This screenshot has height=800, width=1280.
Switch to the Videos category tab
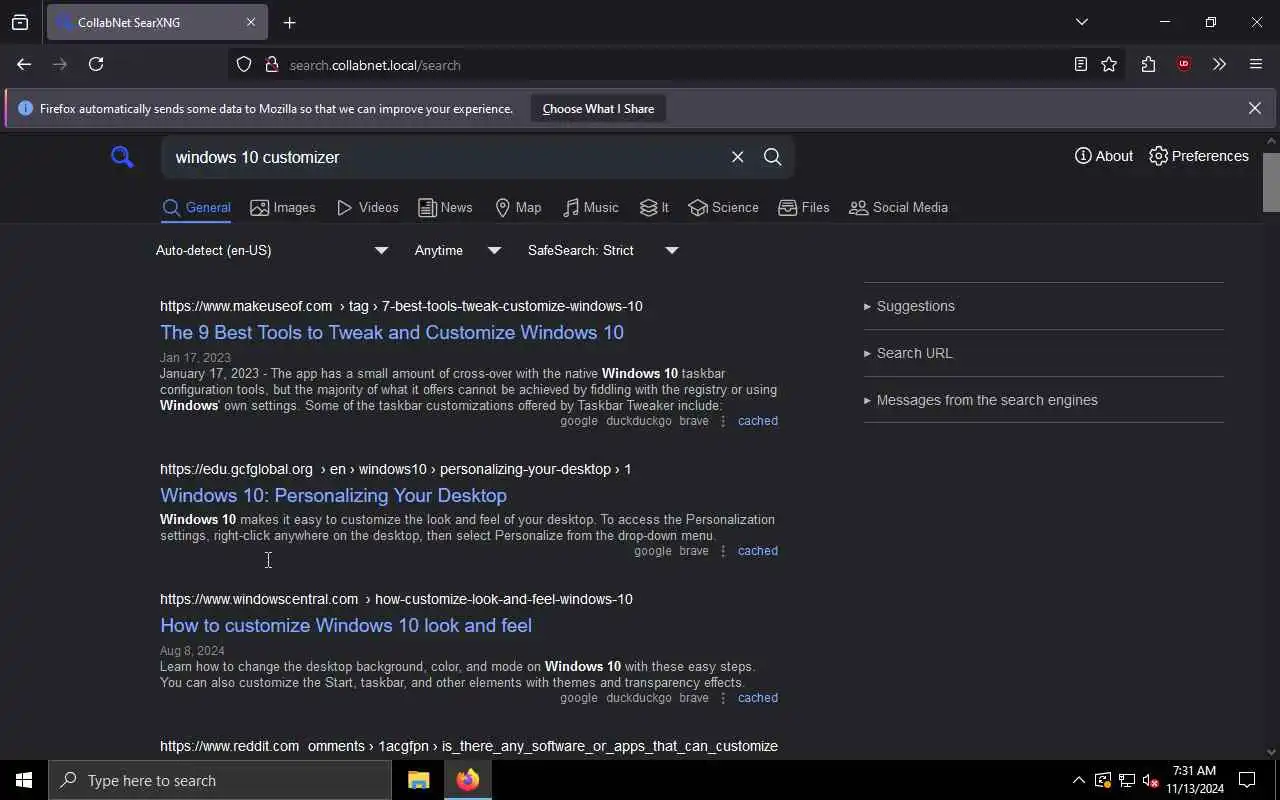[x=368, y=207]
